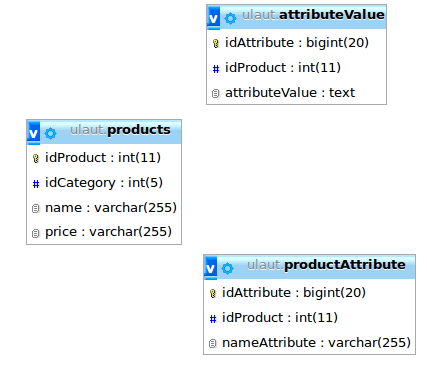Open the productAttribute table gear options

point(227,268)
